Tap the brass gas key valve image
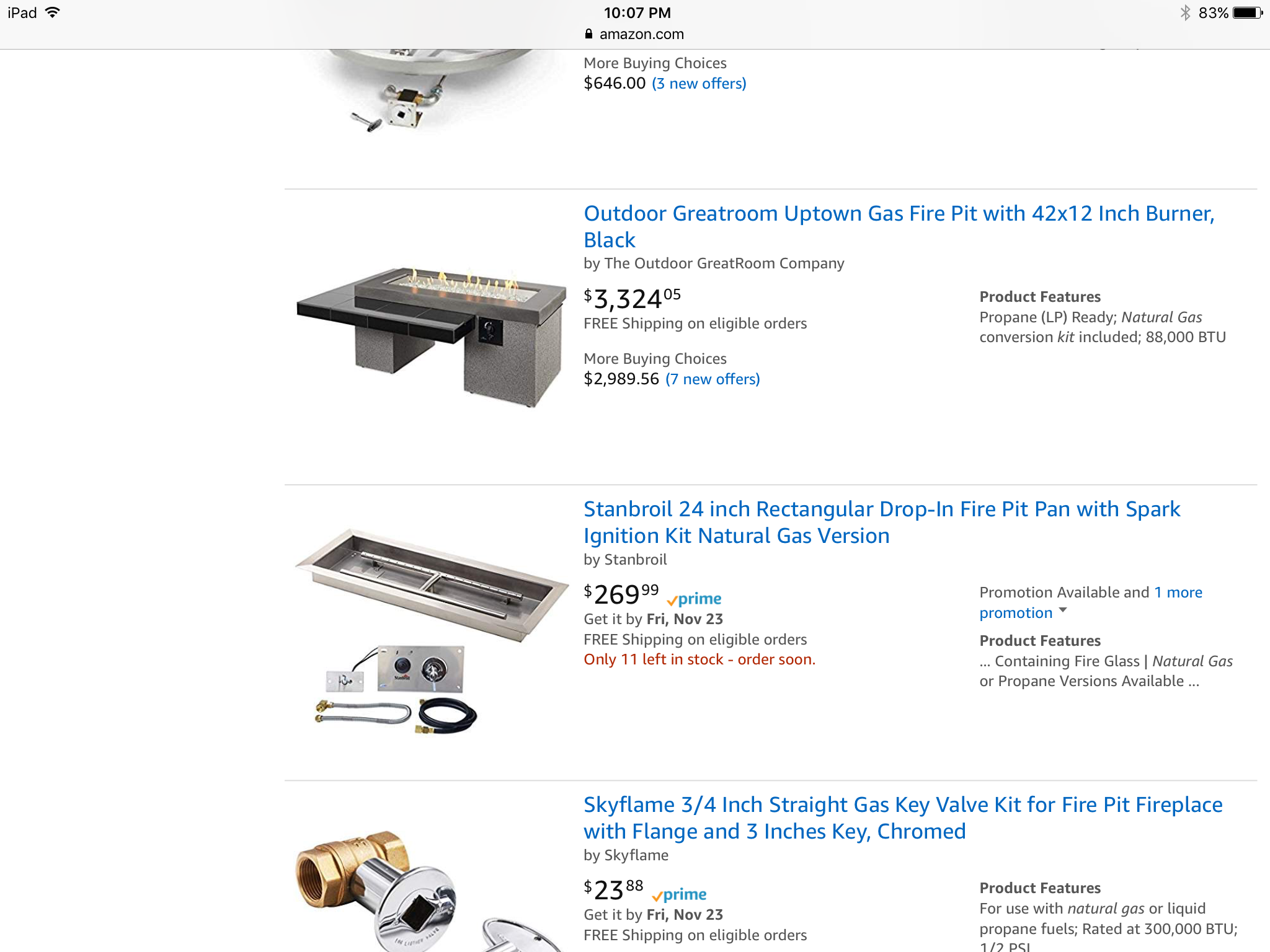1270x952 pixels. pyautogui.click(x=428, y=891)
